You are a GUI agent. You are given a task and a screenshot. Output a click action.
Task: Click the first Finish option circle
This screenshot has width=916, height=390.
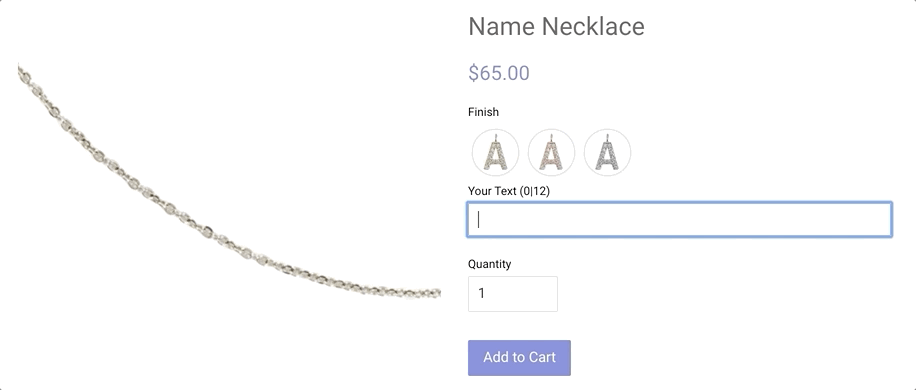(495, 152)
